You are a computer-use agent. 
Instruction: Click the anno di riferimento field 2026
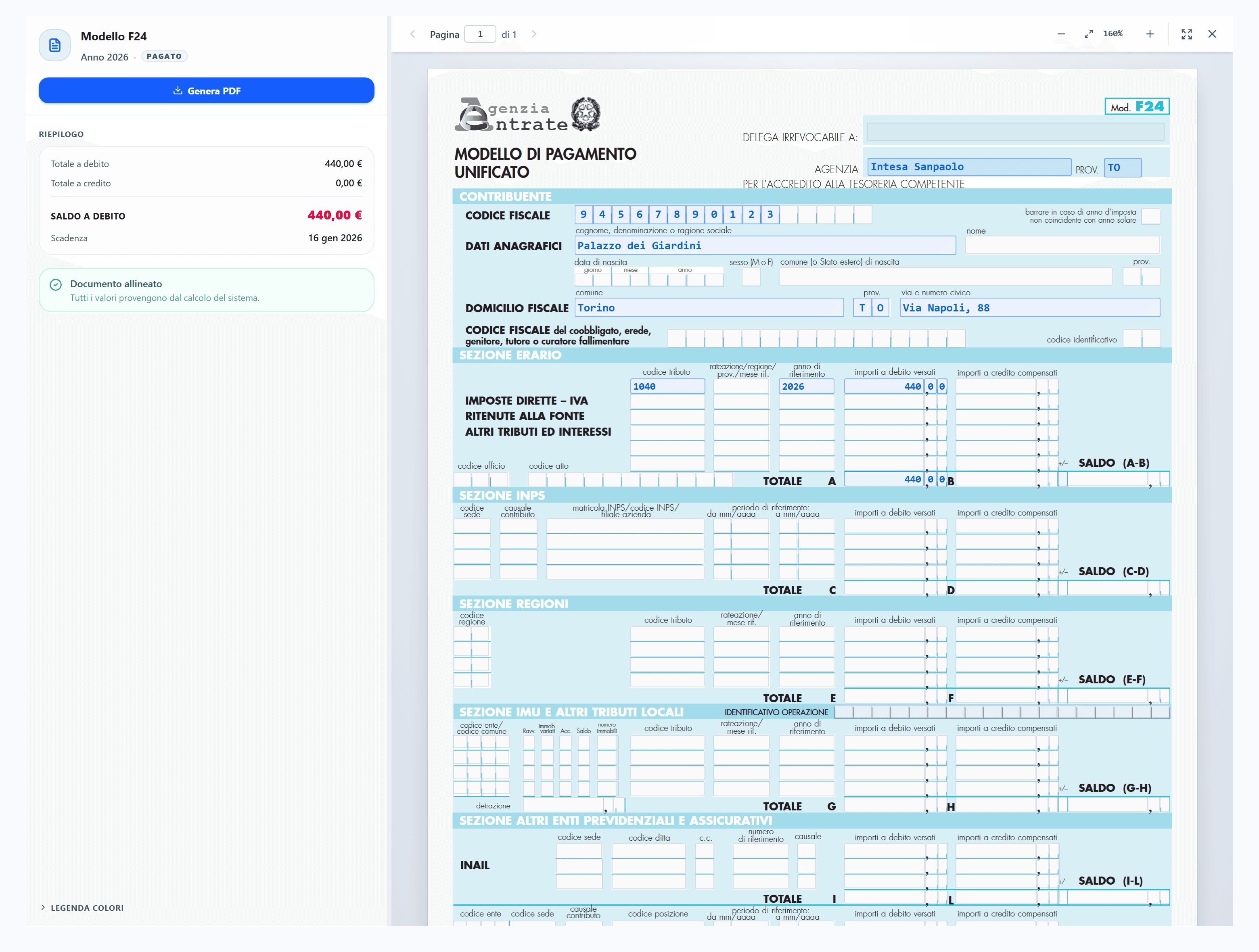pos(806,386)
